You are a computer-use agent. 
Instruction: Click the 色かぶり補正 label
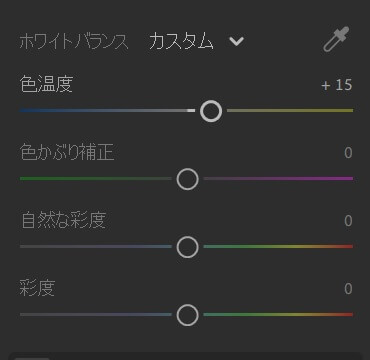tap(67, 152)
